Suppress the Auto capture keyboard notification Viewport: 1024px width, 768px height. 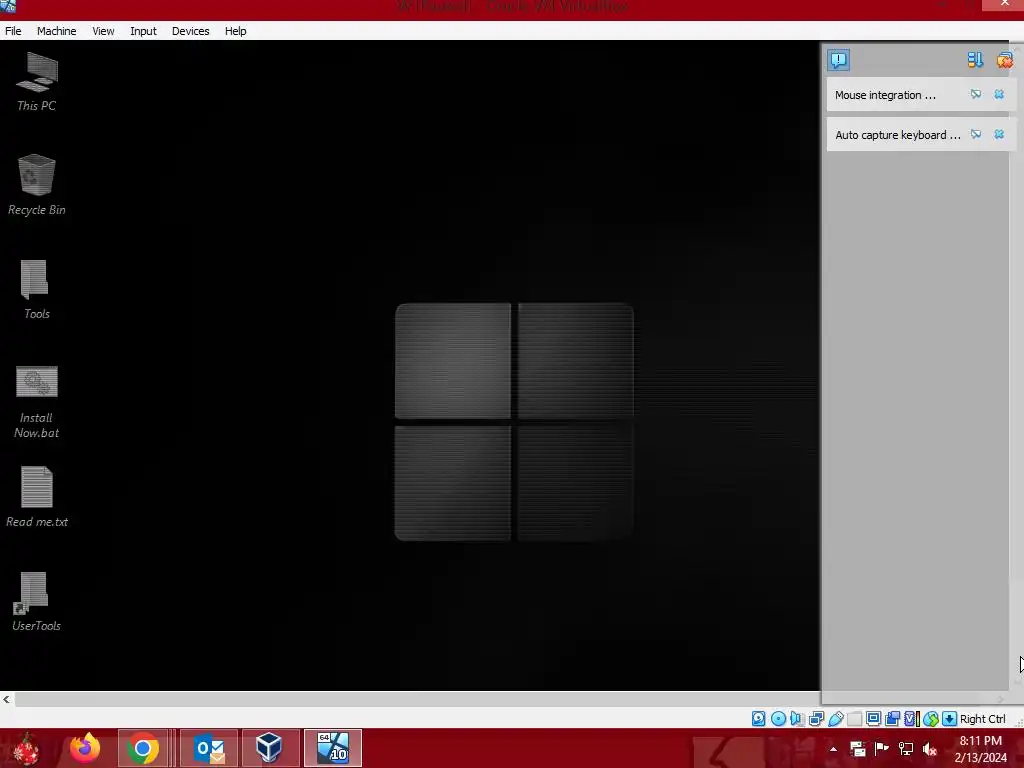click(976, 135)
